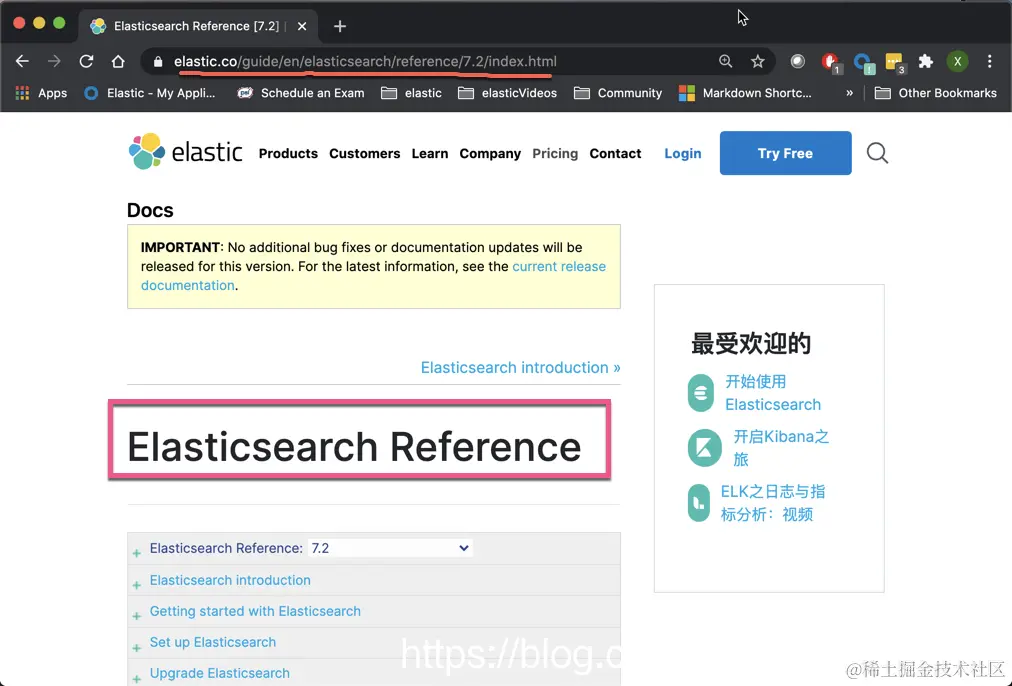Viewport: 1012px width, 686px height.
Task: Open the Community bookmarks folder
Action: tap(618, 93)
